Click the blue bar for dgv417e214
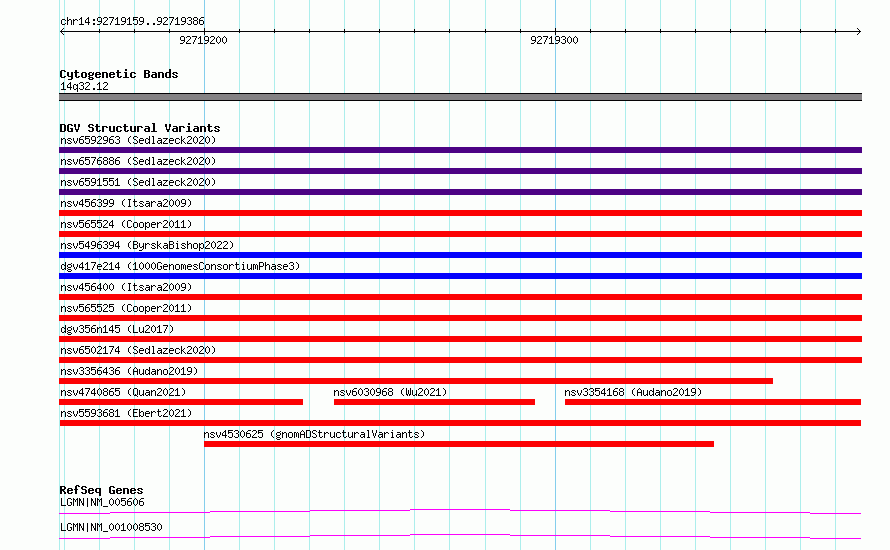Viewport: 890px width, 550px height. tap(460, 276)
